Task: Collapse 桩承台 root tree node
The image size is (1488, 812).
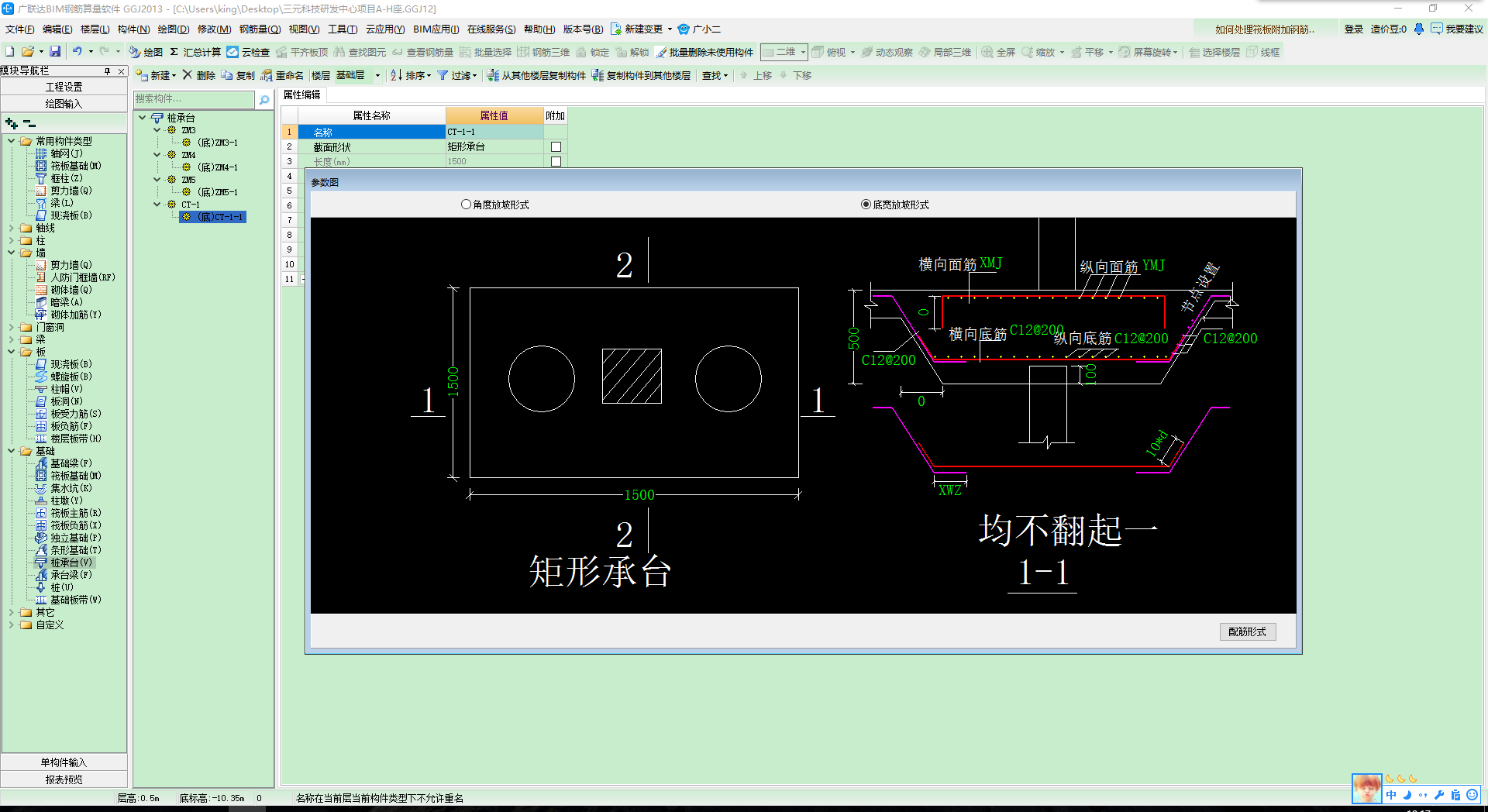Action: tap(143, 118)
